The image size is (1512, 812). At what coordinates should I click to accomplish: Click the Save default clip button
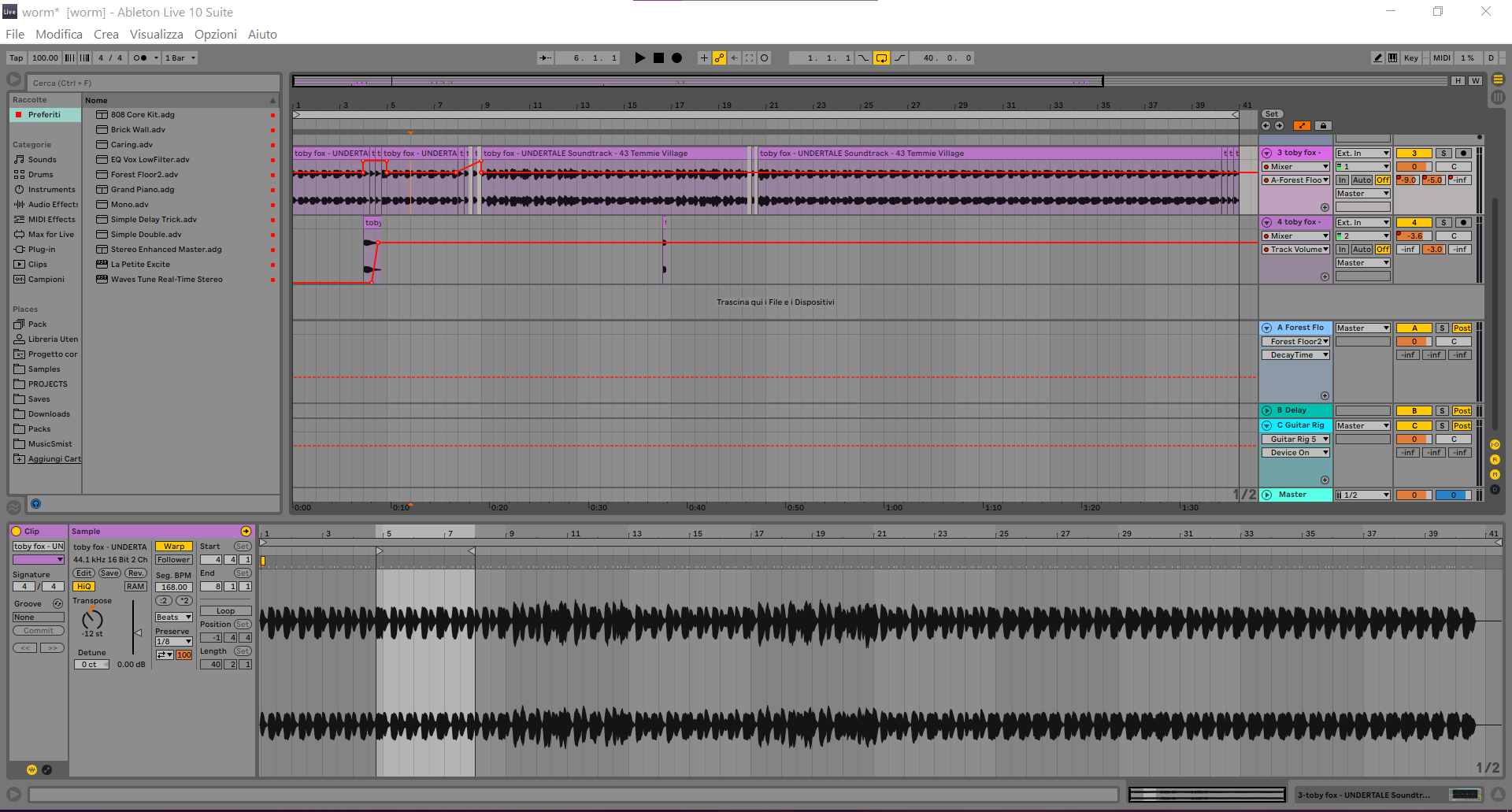pyautogui.click(x=109, y=573)
